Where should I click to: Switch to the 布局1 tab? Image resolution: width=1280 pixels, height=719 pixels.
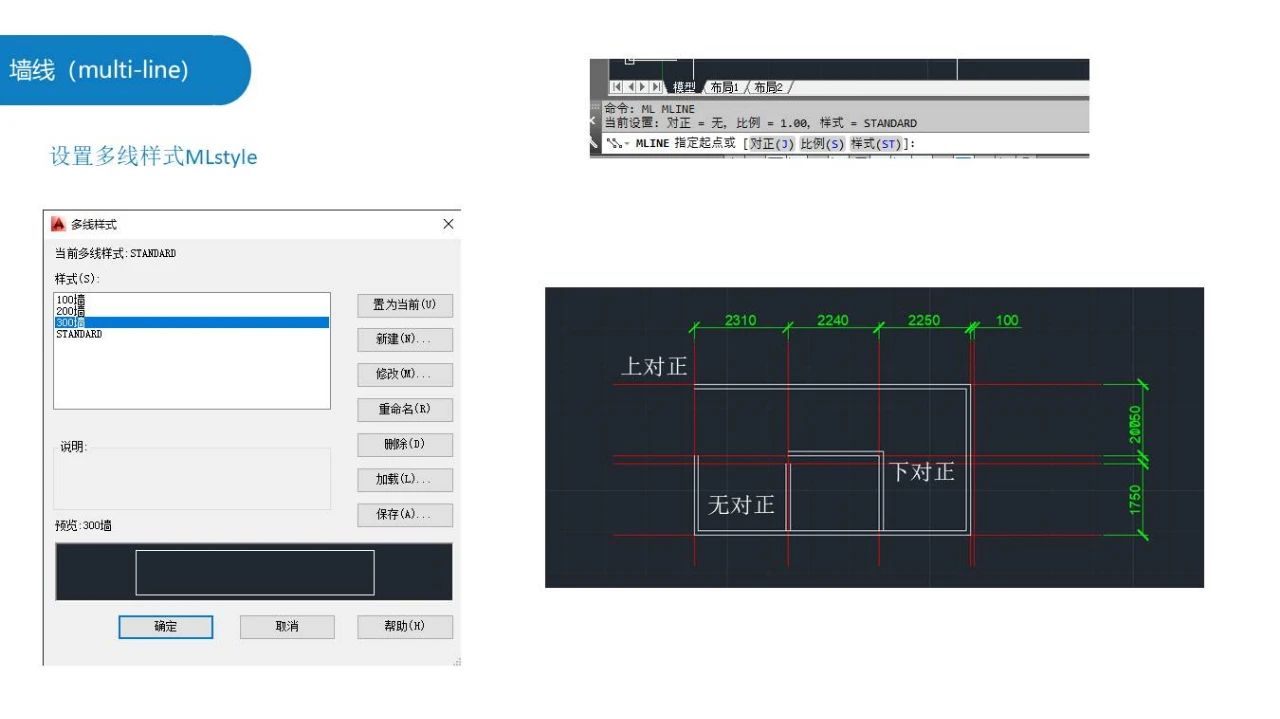pyautogui.click(x=724, y=87)
